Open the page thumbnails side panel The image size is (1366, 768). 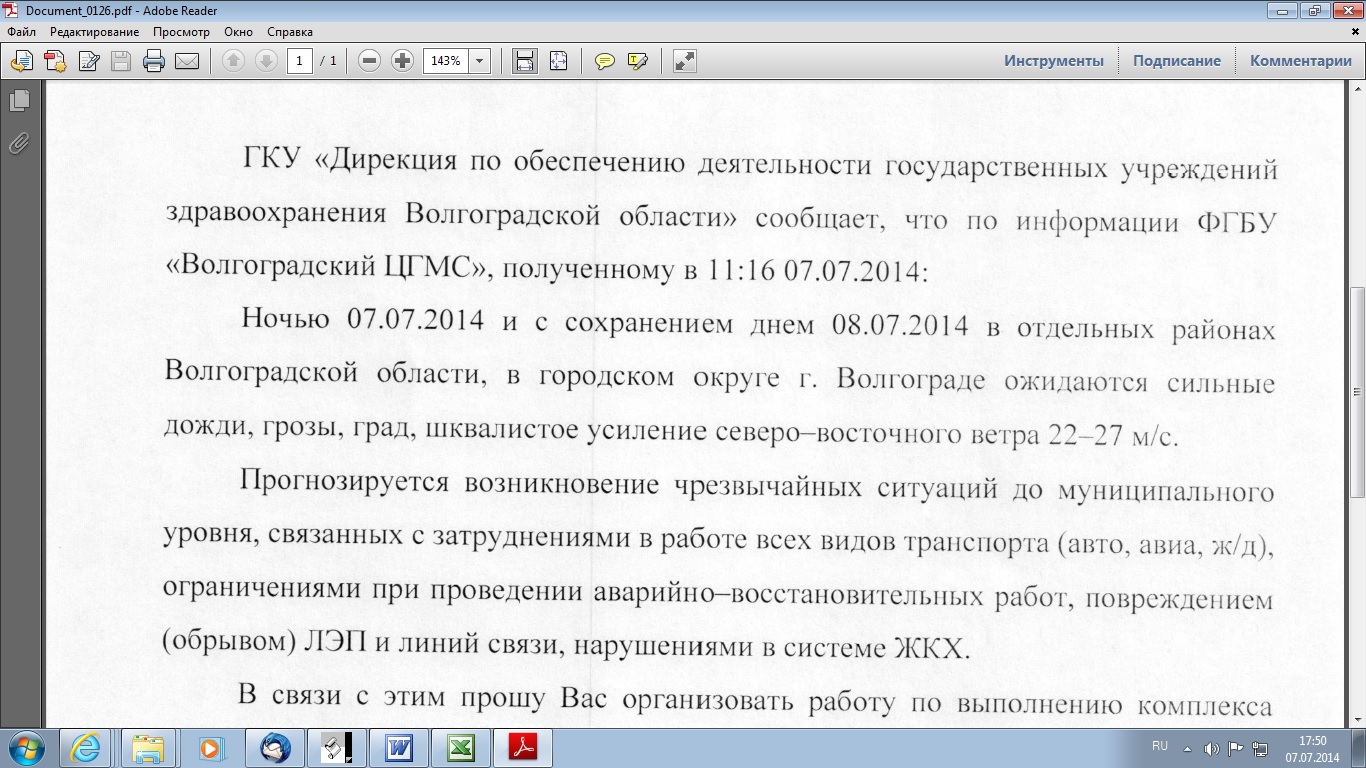pos(19,101)
